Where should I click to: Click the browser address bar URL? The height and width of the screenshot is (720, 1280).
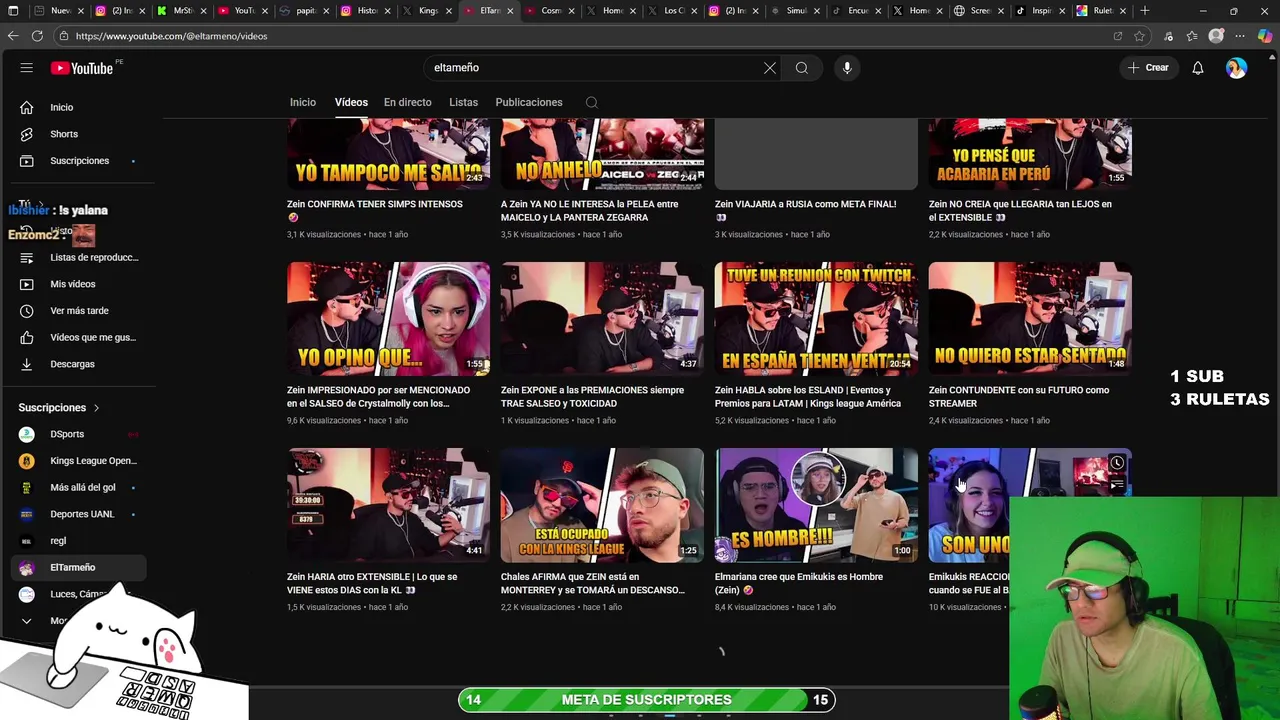(171, 36)
